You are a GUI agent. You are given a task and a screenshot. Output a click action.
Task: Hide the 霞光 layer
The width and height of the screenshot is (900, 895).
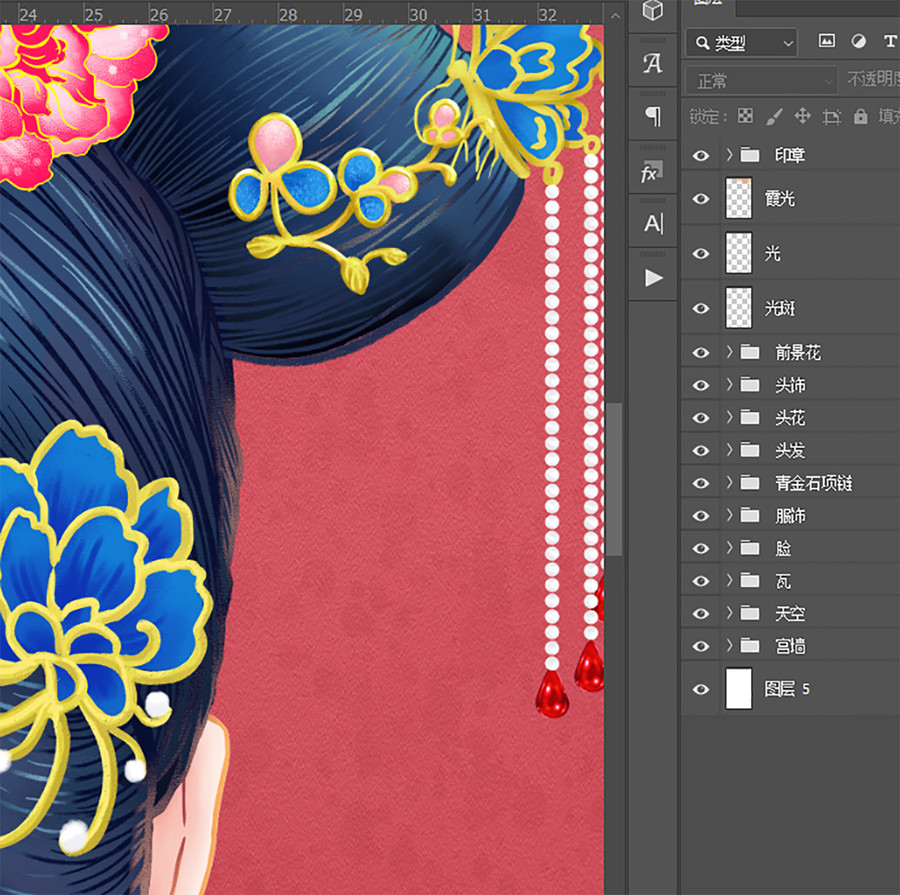701,199
